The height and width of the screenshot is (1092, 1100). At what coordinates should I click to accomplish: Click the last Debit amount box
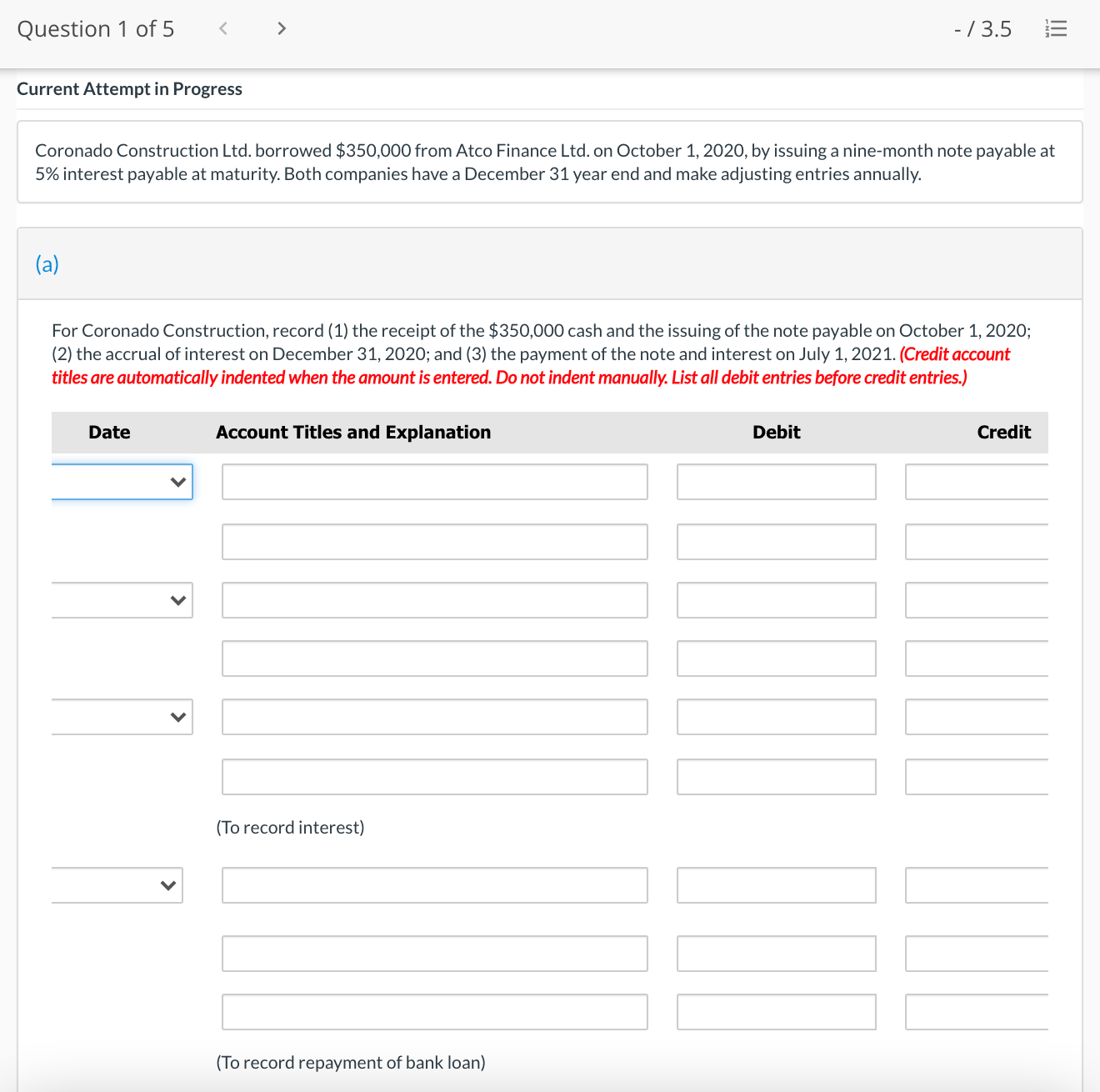[776, 1011]
